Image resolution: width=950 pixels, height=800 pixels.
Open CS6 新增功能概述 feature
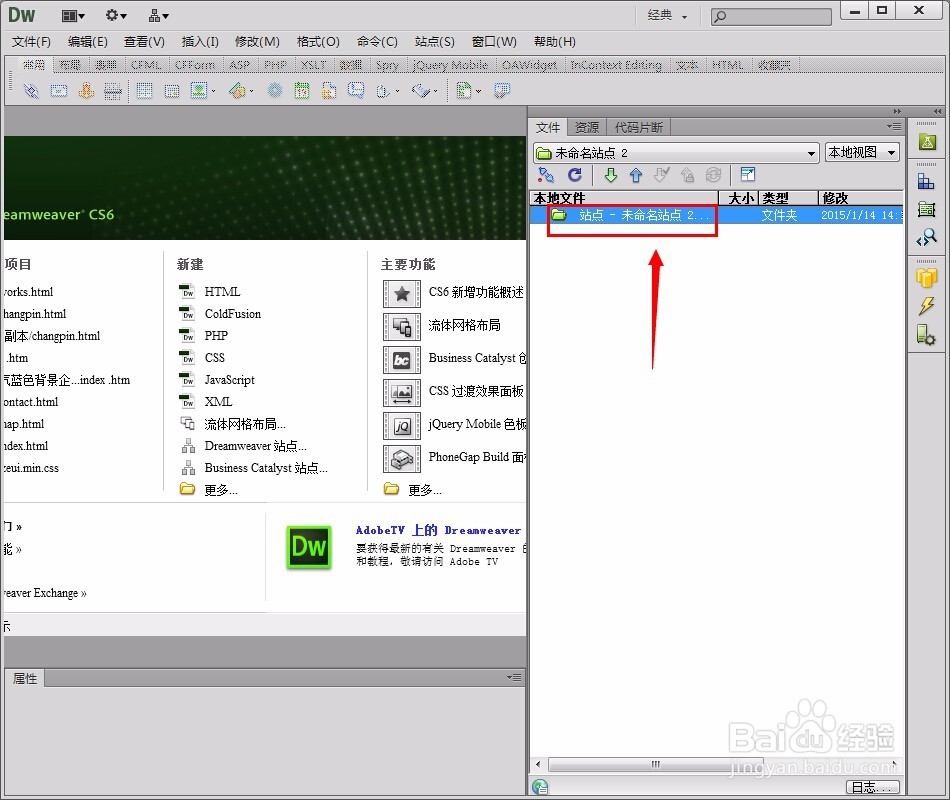(x=476, y=292)
